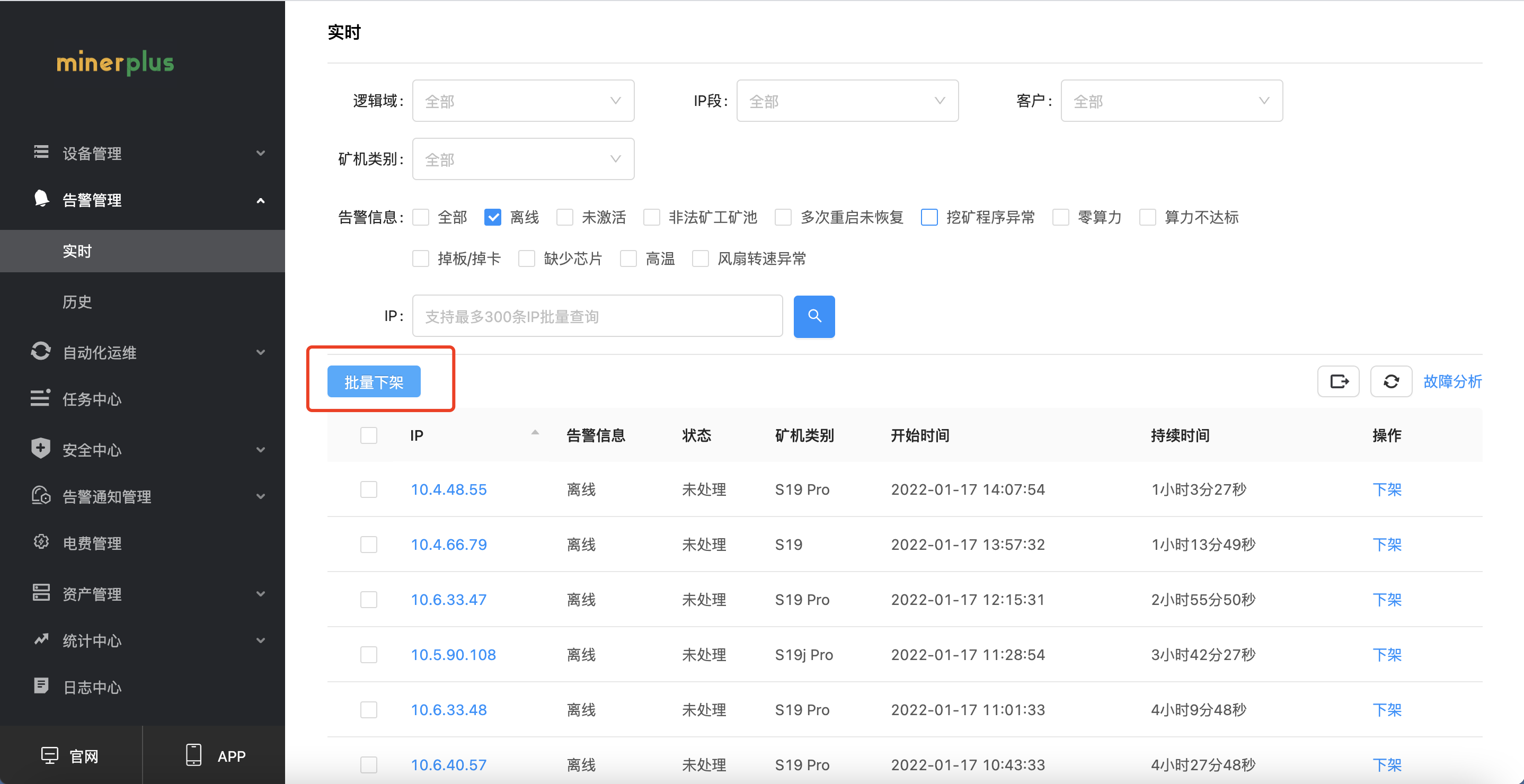
Task: Select the row checkbox for 10.6.33.47
Action: [x=369, y=600]
